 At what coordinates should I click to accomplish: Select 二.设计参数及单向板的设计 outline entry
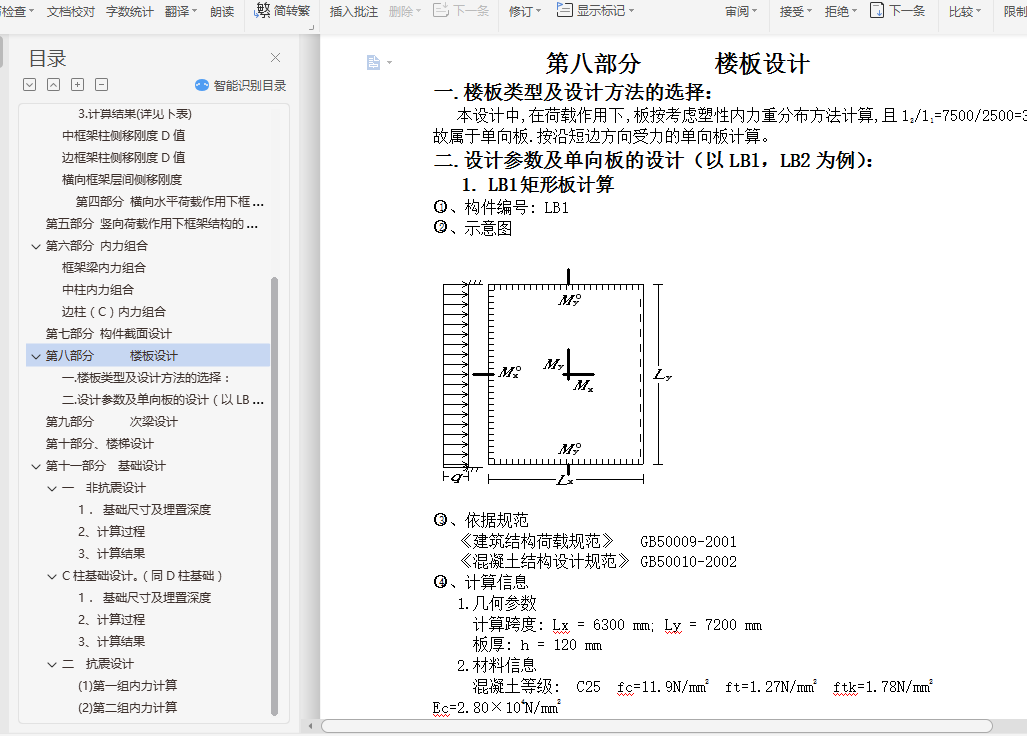click(x=163, y=400)
